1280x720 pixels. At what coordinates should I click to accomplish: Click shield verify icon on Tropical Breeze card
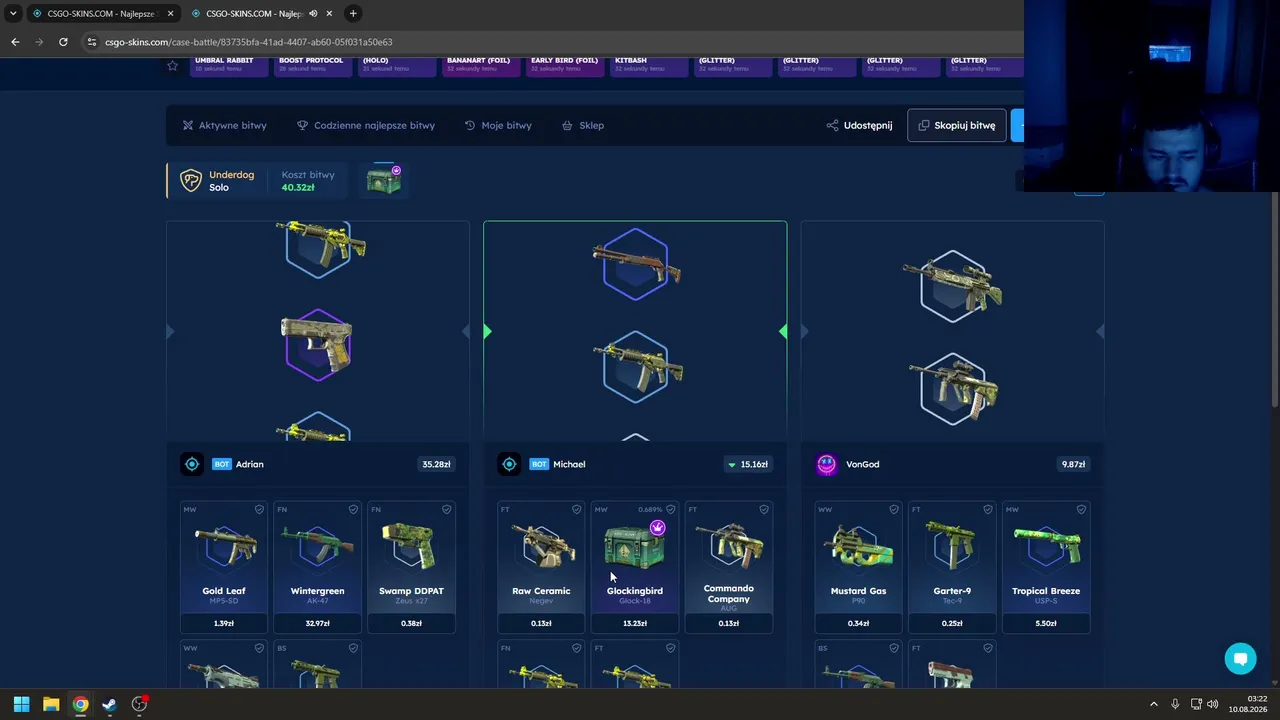(1081, 510)
